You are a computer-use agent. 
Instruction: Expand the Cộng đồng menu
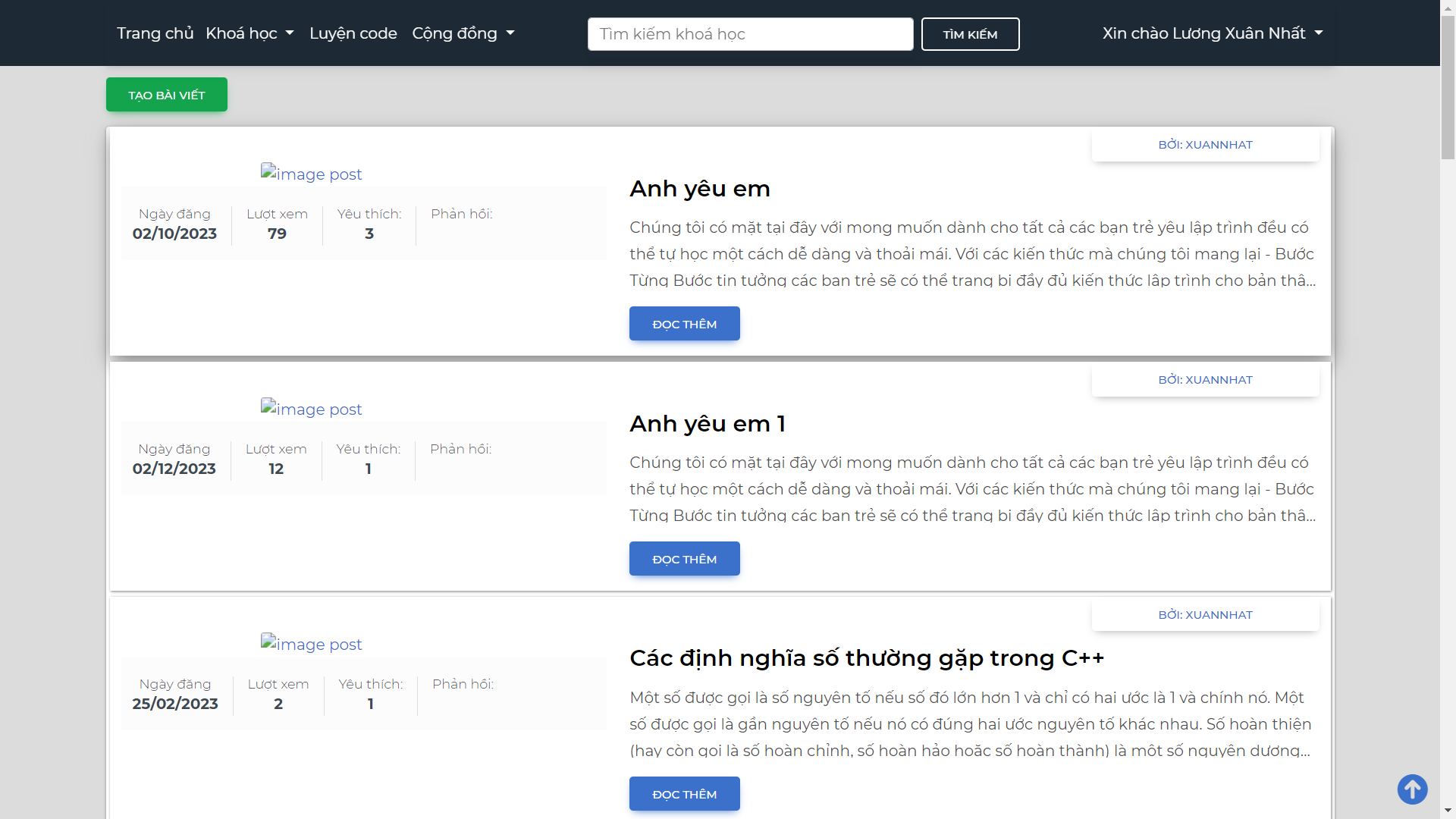[463, 33]
